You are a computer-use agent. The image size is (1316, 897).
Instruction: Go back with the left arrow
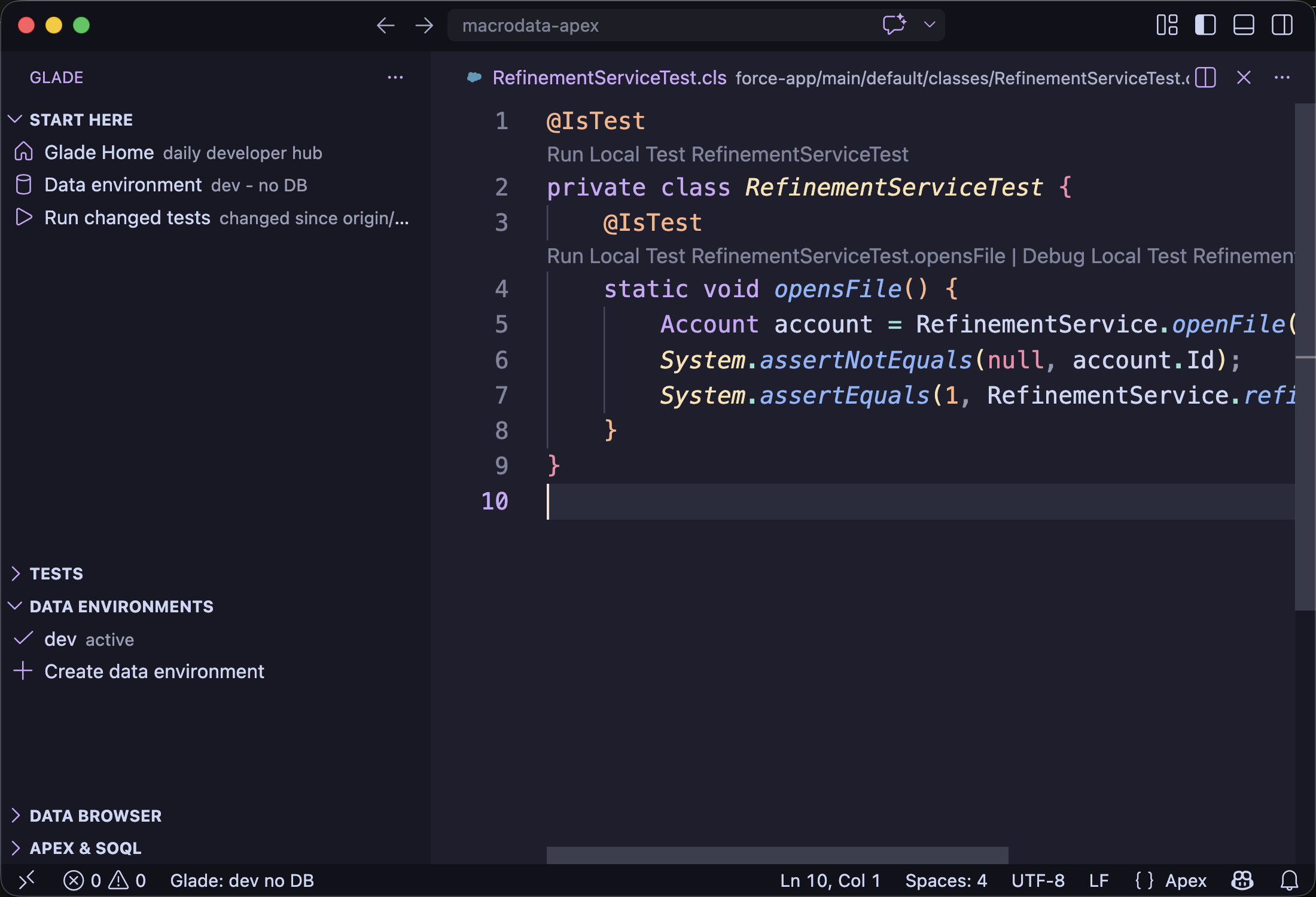tap(386, 25)
